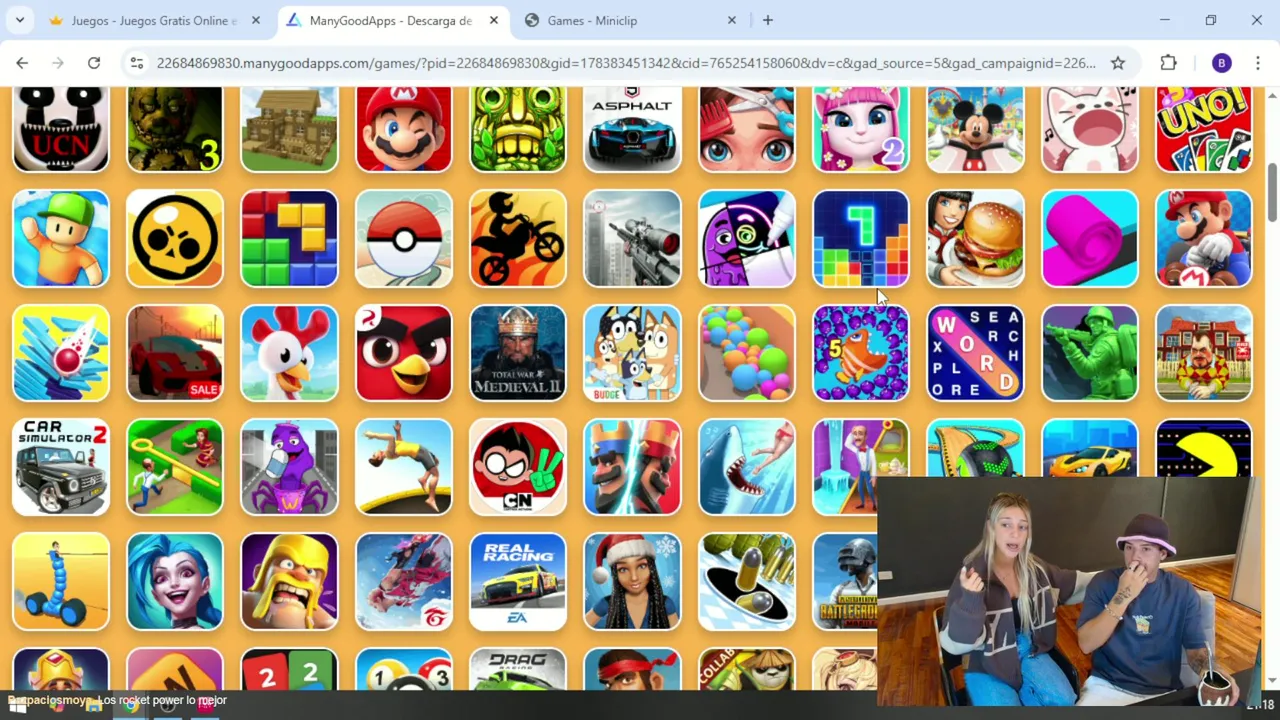Open the helix ball stack game icon
This screenshot has width=1280, height=720.
(61, 353)
